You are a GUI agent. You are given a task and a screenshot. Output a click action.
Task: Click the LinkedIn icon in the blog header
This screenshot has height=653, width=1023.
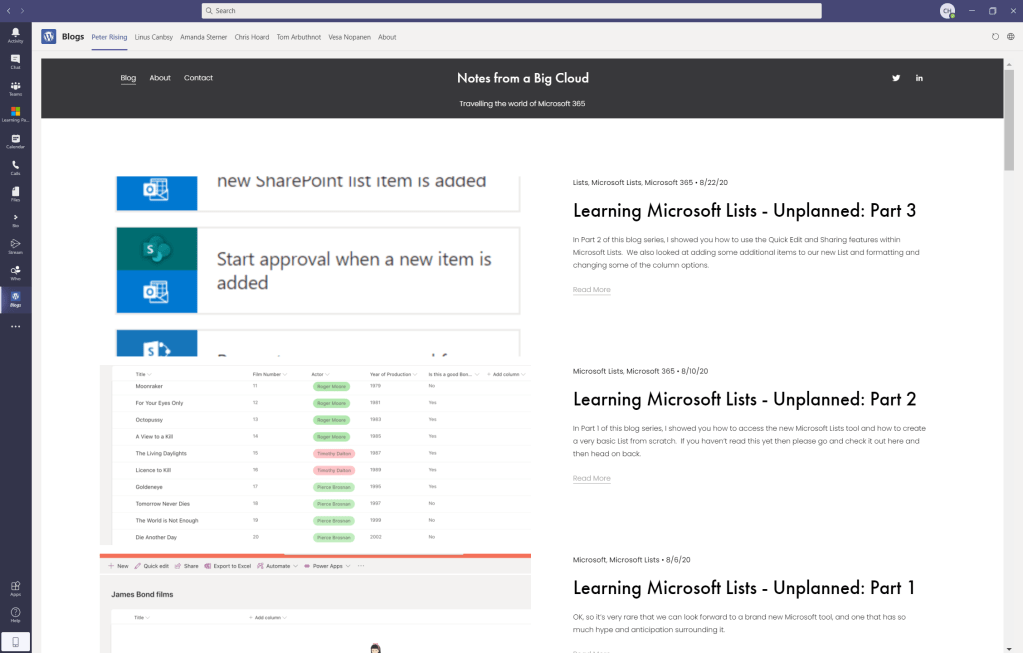pyautogui.click(x=919, y=78)
